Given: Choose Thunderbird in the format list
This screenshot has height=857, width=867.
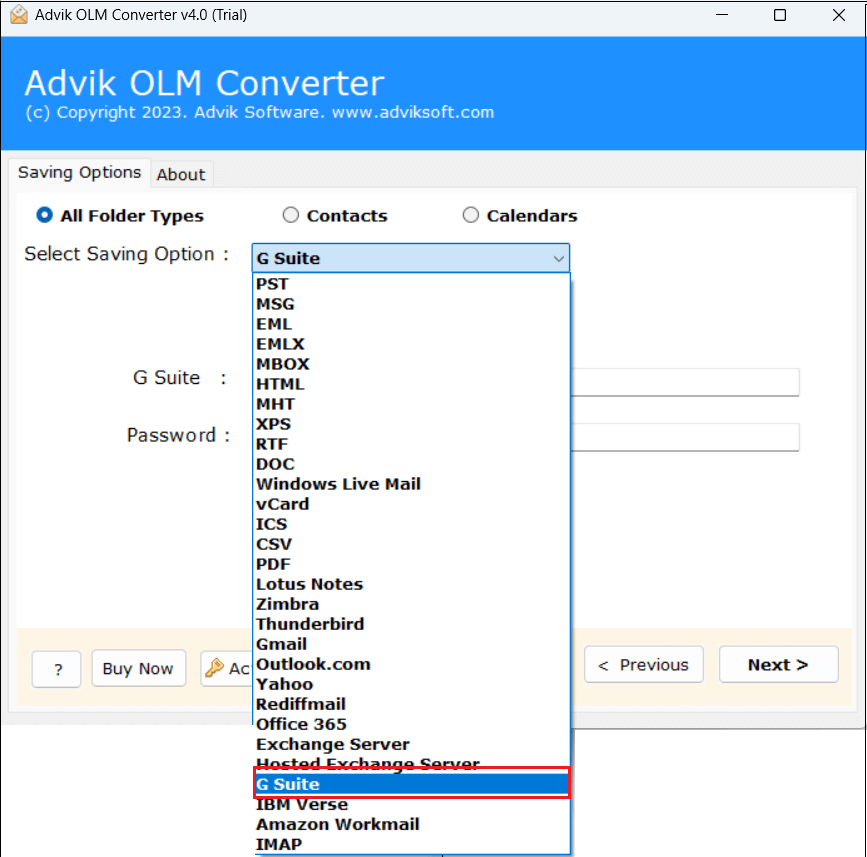Looking at the screenshot, I should pos(310,624).
